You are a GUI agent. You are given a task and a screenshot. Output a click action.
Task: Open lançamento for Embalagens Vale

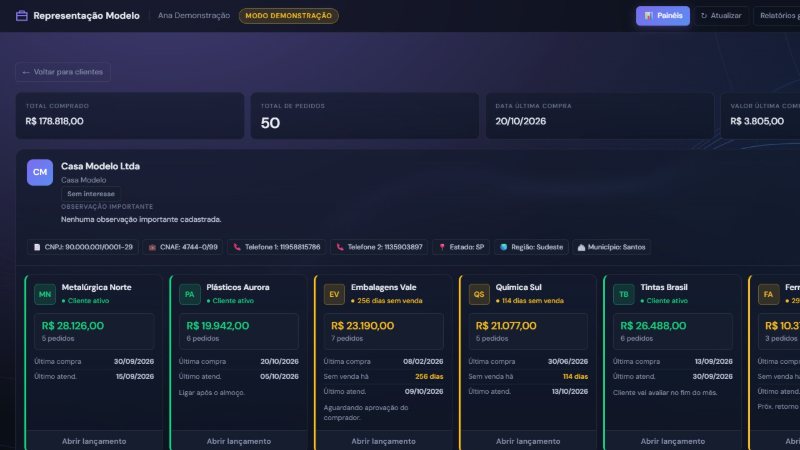pyautogui.click(x=384, y=441)
